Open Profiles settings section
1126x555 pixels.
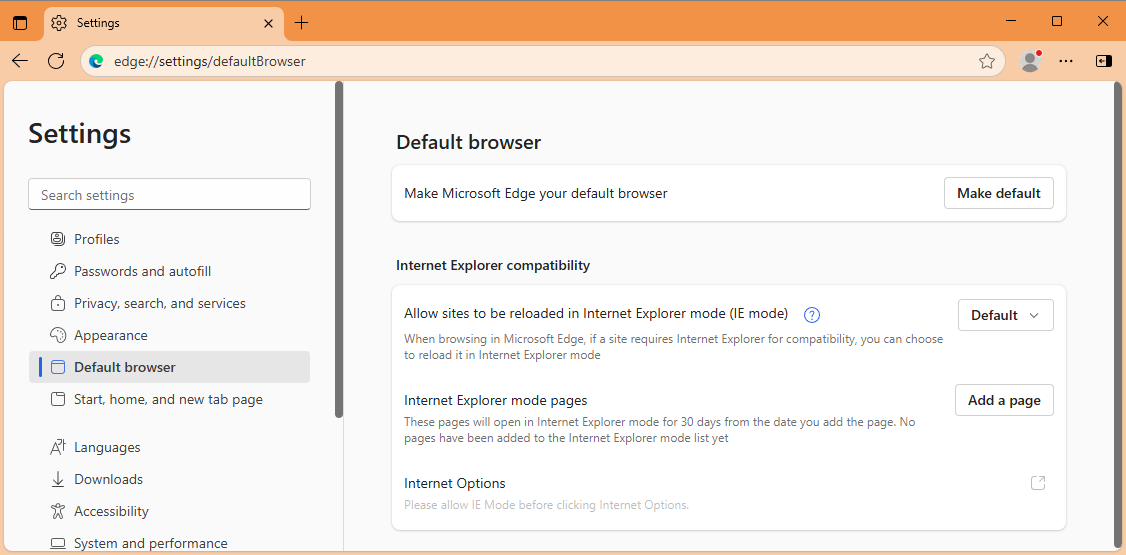click(96, 239)
